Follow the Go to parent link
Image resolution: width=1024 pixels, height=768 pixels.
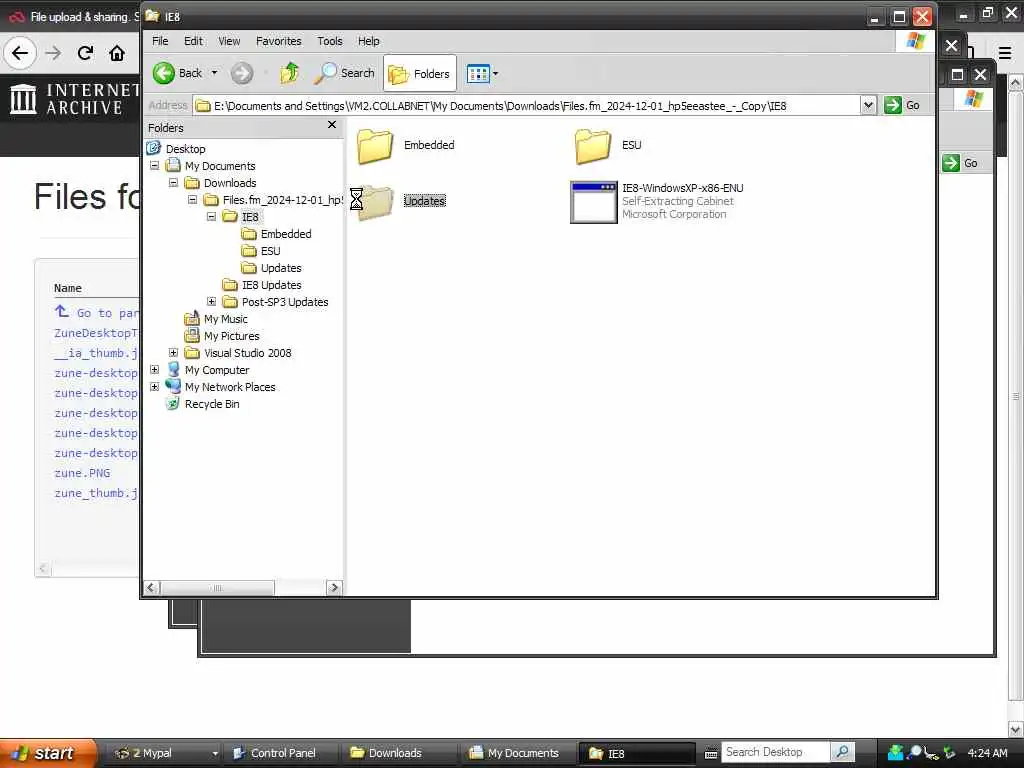pyautogui.click(x=97, y=312)
